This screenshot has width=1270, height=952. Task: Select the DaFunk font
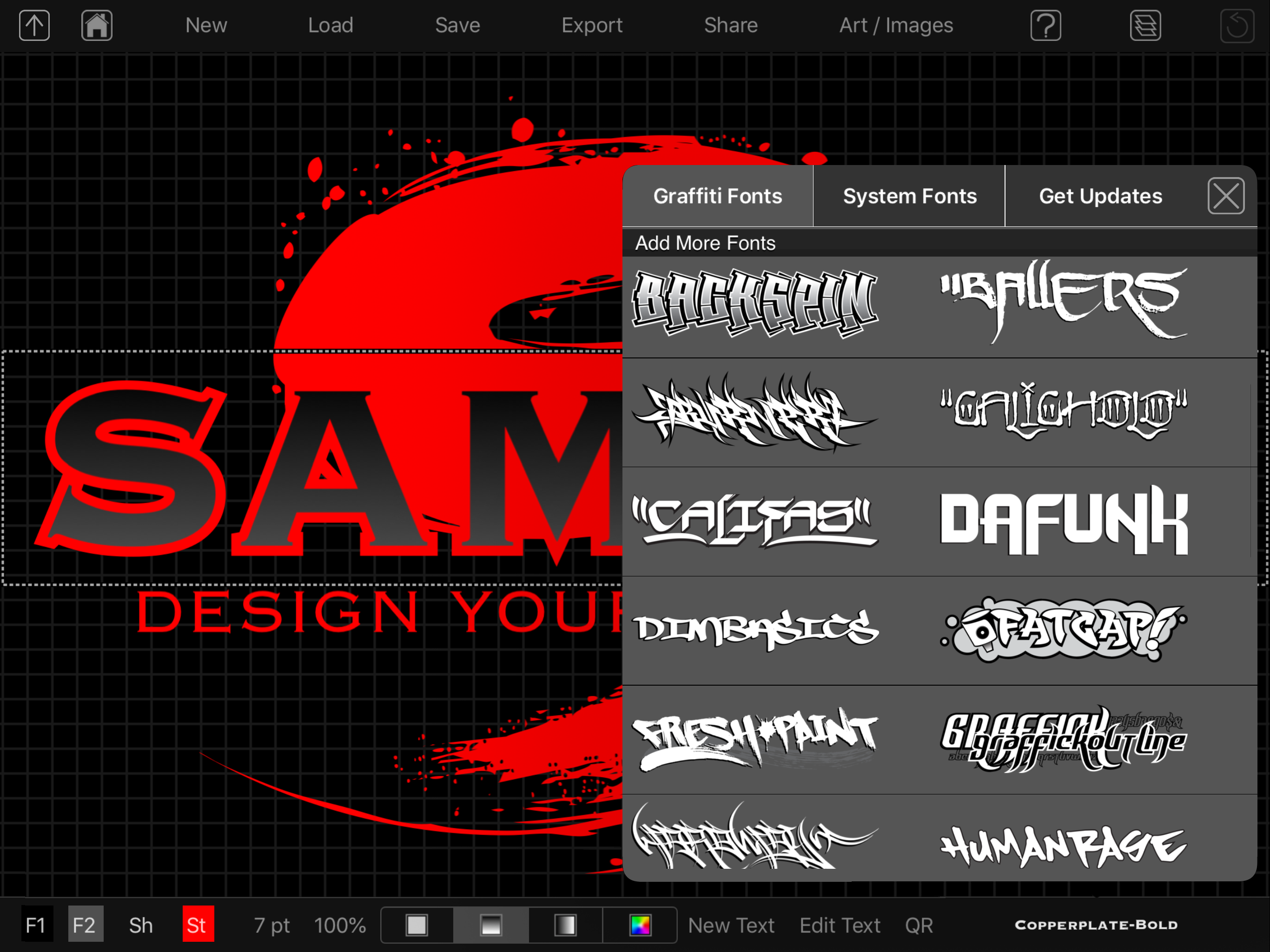pyautogui.click(x=1063, y=520)
